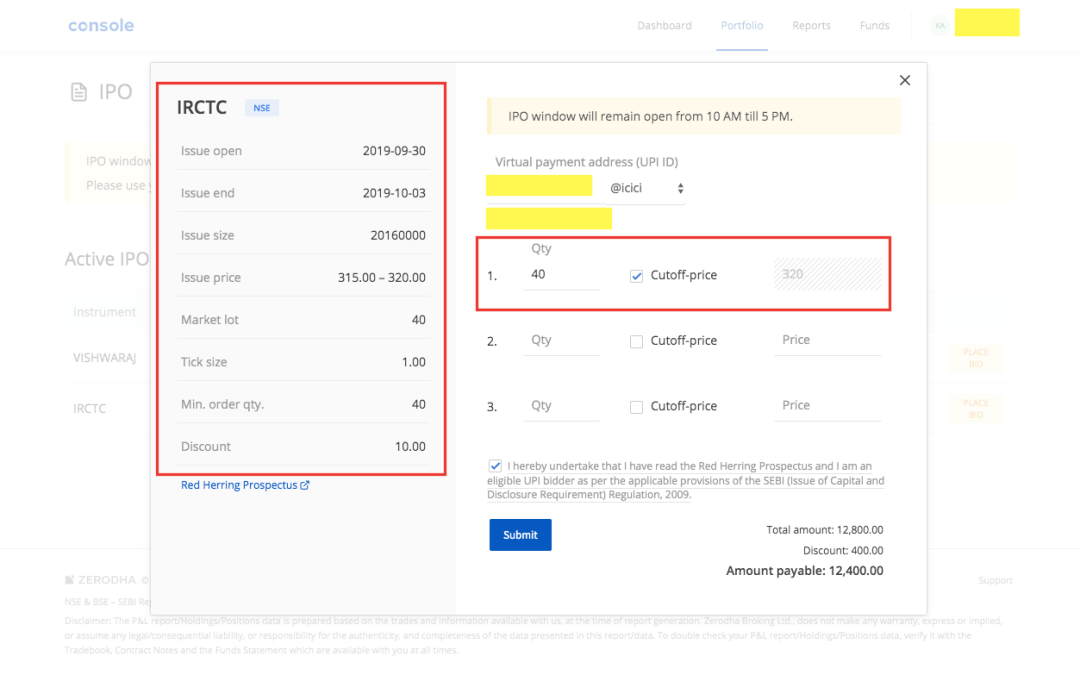
Task: Click the IPO document icon
Action: [x=79, y=92]
